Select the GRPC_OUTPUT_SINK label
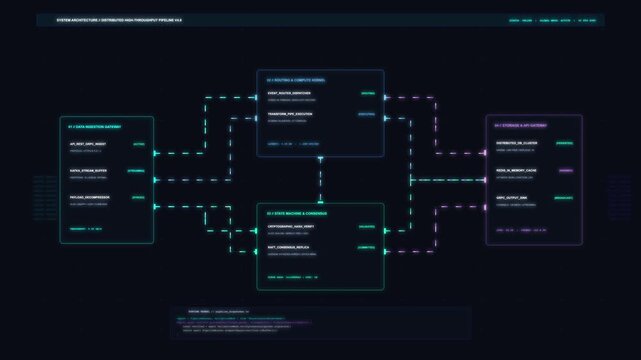Image resolution: width=641 pixels, height=360 pixels. tap(511, 198)
